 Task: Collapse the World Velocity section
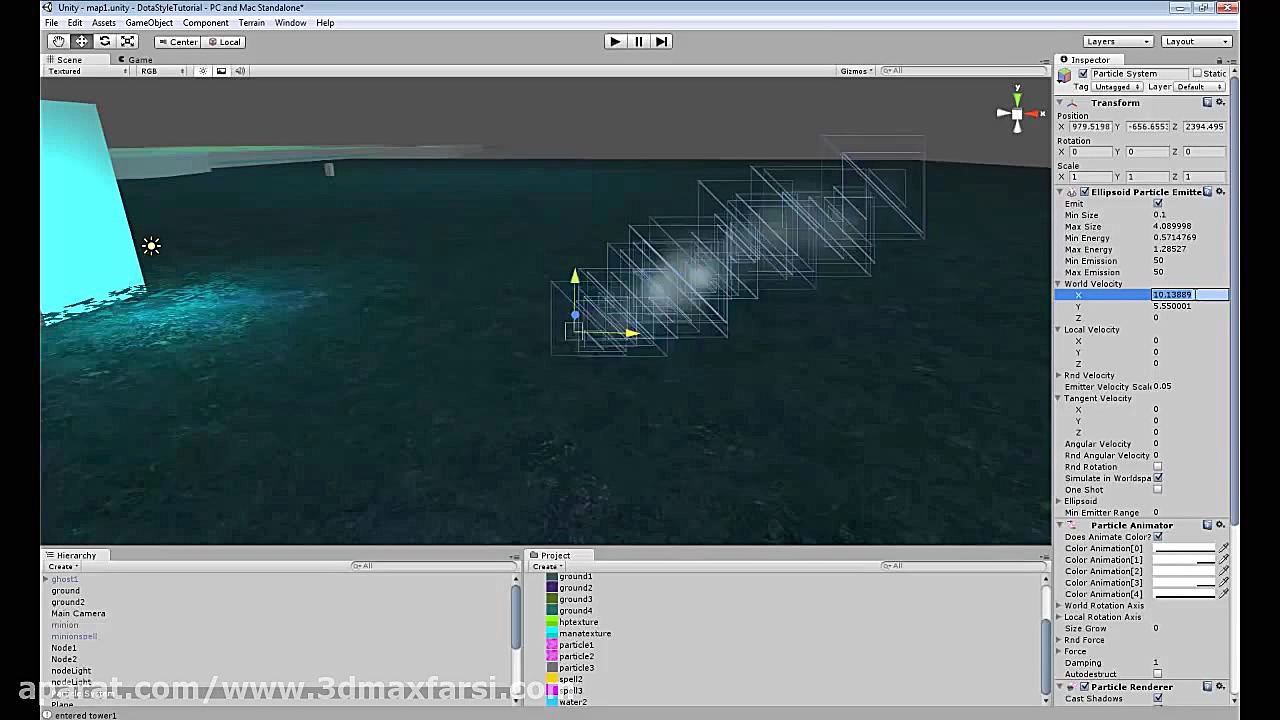[1059, 284]
